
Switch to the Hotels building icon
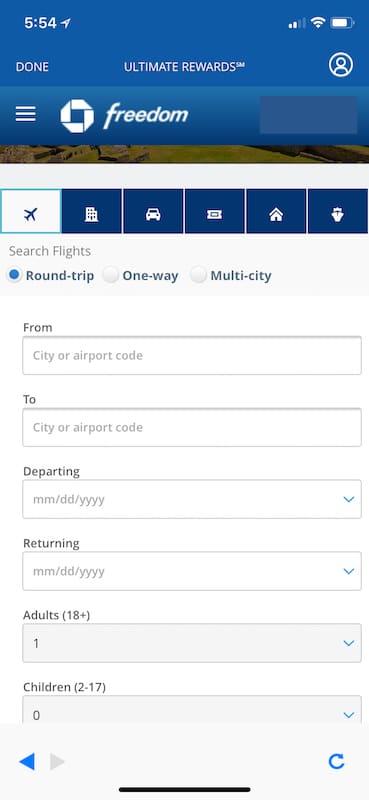(91, 211)
